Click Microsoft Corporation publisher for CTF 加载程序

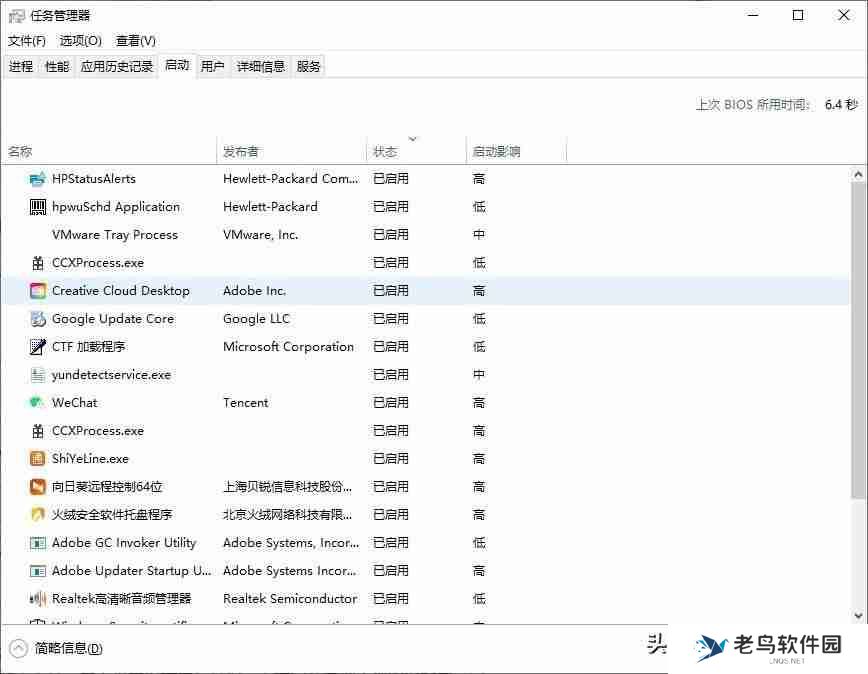pyautogui.click(x=288, y=346)
